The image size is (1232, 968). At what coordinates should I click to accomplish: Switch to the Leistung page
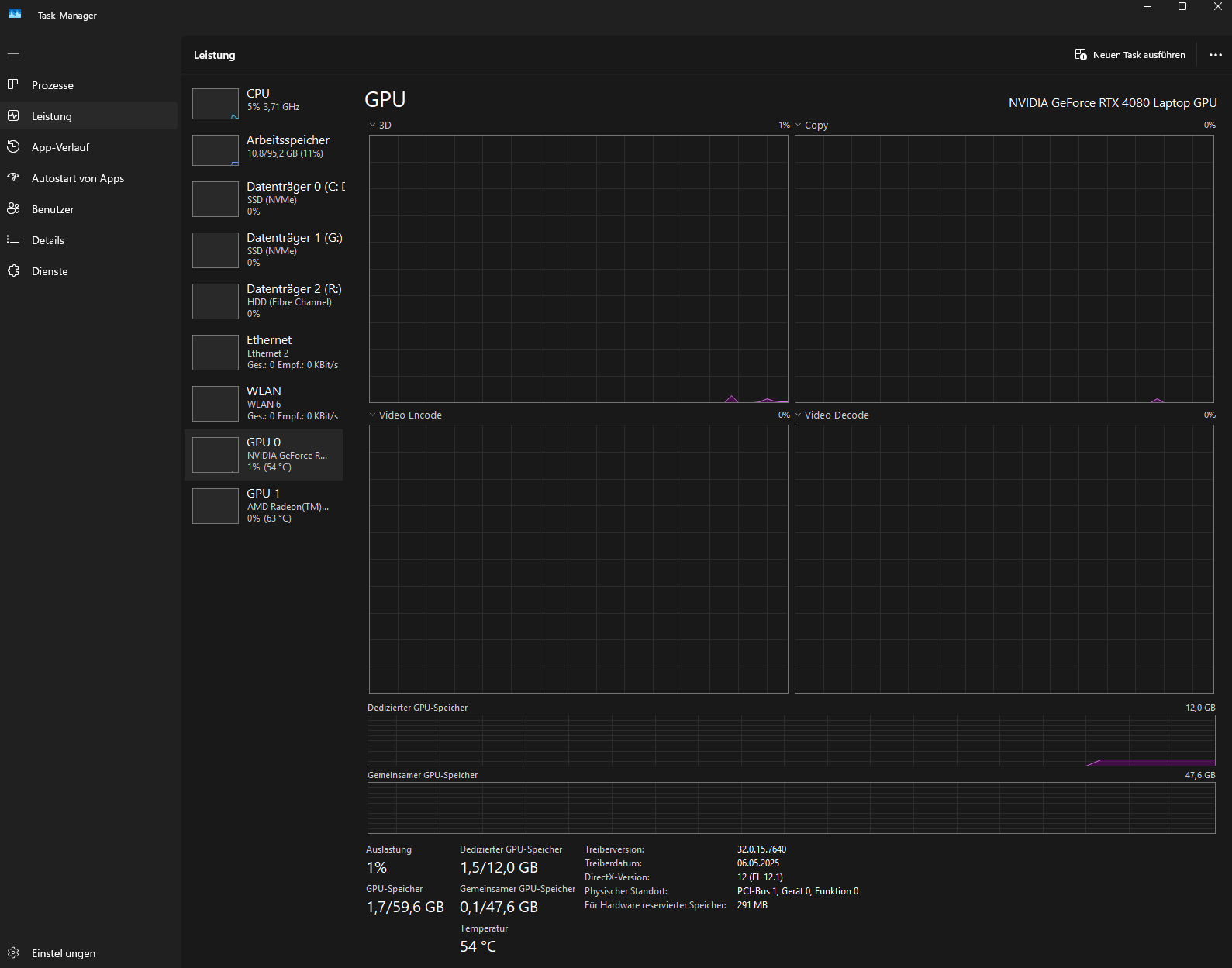pyautogui.click(x=89, y=116)
